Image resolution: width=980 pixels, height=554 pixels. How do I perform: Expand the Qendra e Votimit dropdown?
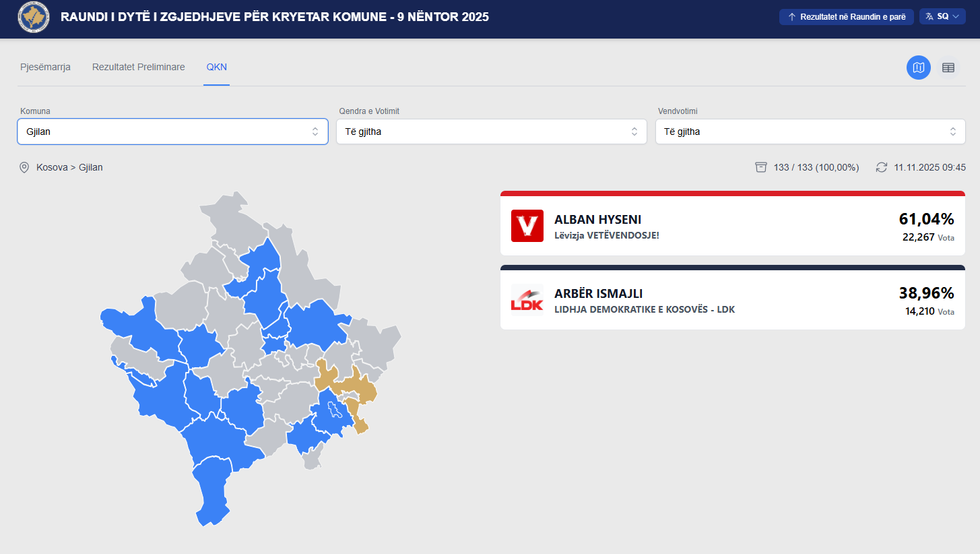(x=491, y=131)
